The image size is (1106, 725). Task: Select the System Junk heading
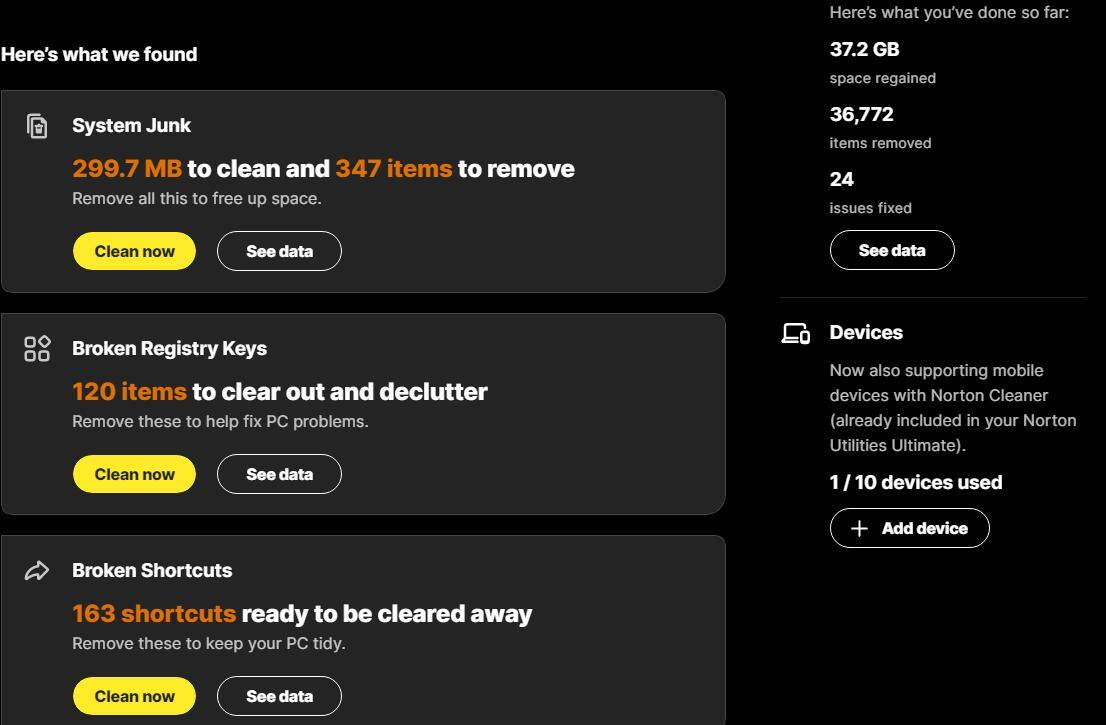[x=131, y=125]
